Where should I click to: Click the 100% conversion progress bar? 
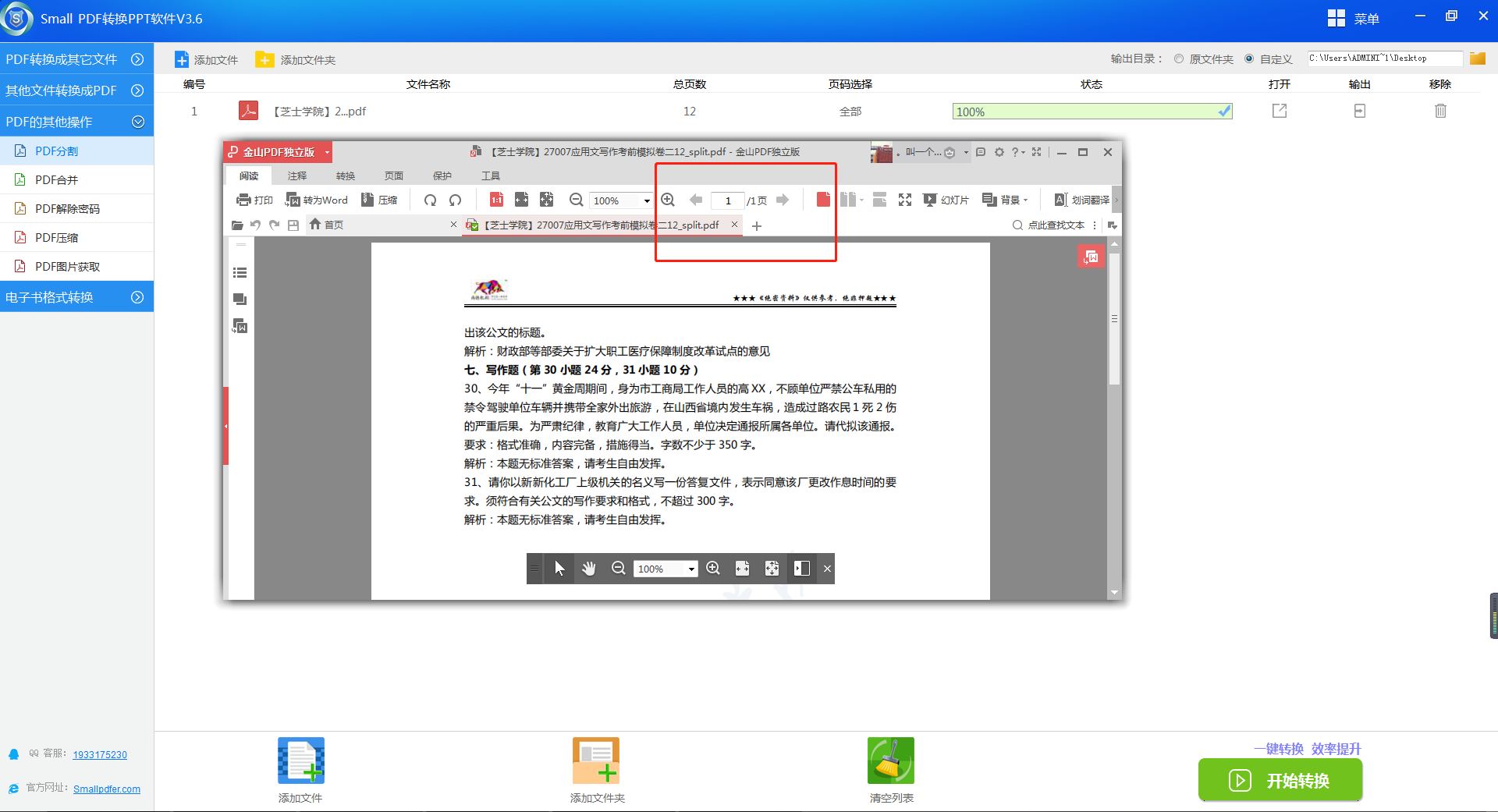pyautogui.click(x=1092, y=112)
